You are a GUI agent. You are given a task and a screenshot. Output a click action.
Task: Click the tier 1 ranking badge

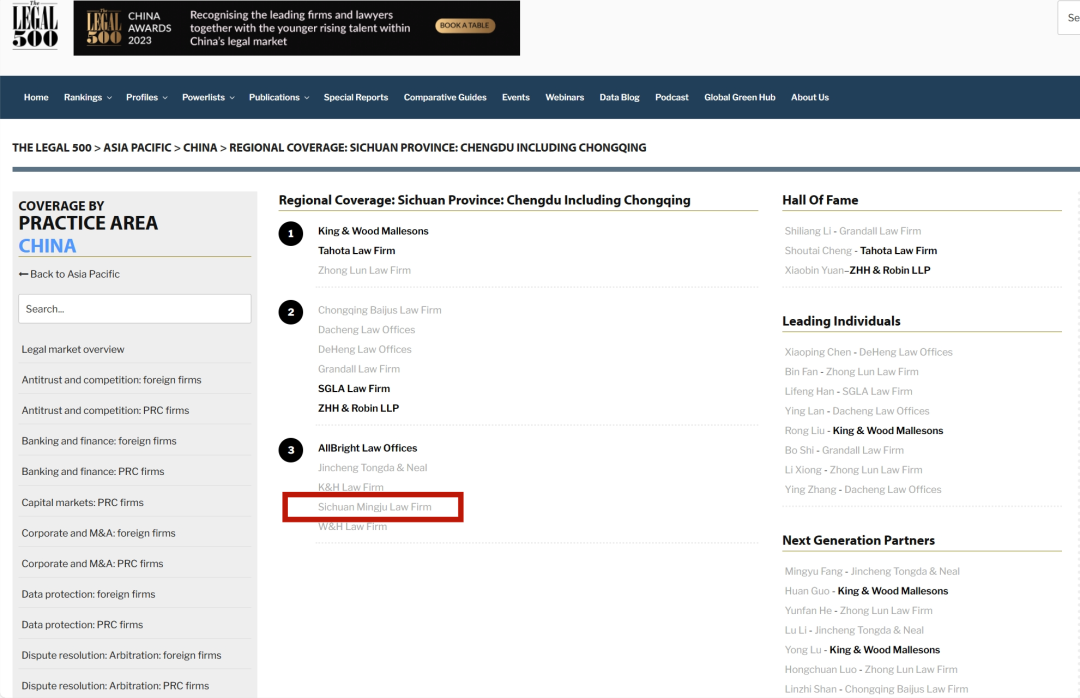[x=291, y=234]
